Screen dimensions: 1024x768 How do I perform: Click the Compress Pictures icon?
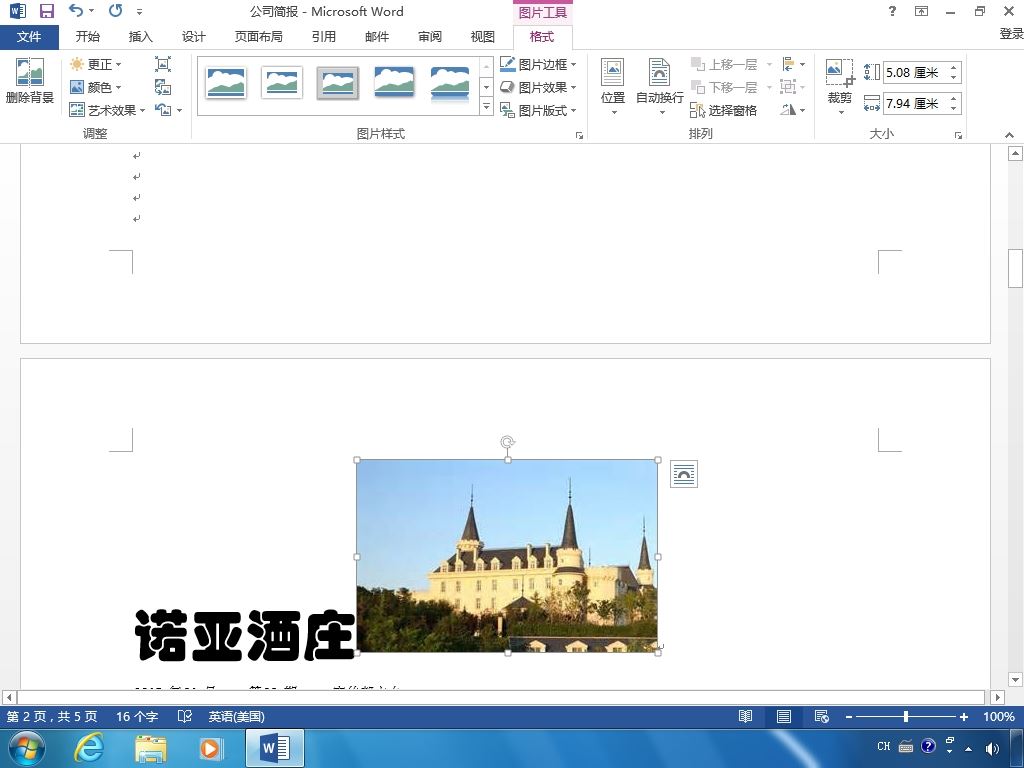(163, 64)
